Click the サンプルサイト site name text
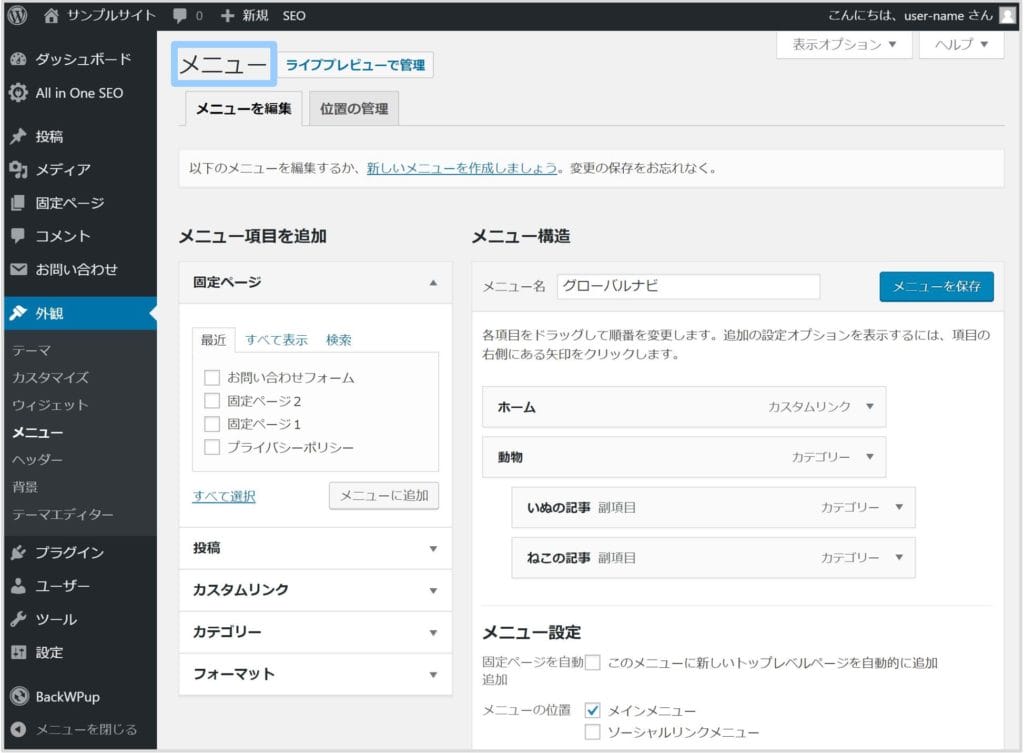 click(x=111, y=16)
